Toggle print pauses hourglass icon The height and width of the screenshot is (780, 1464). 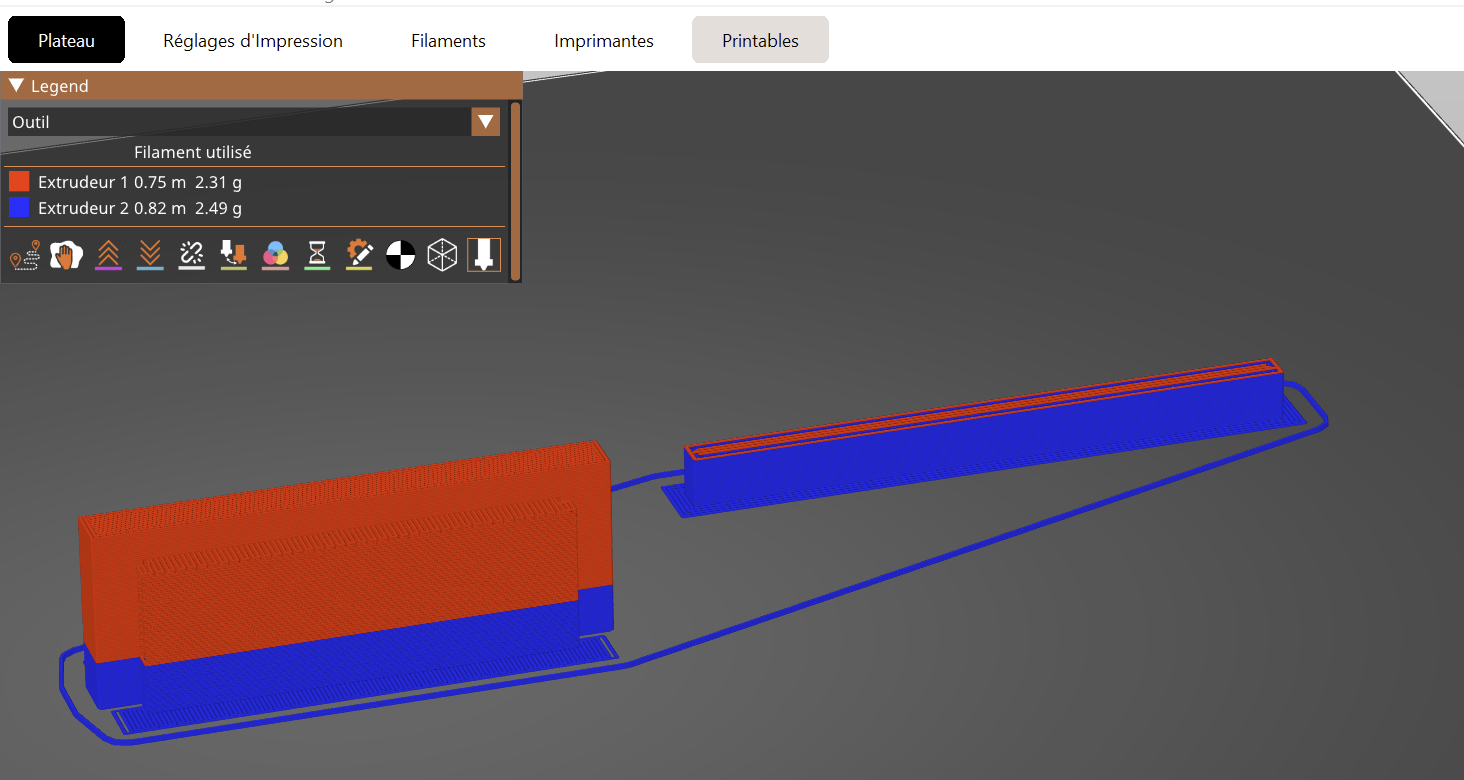tap(318, 255)
